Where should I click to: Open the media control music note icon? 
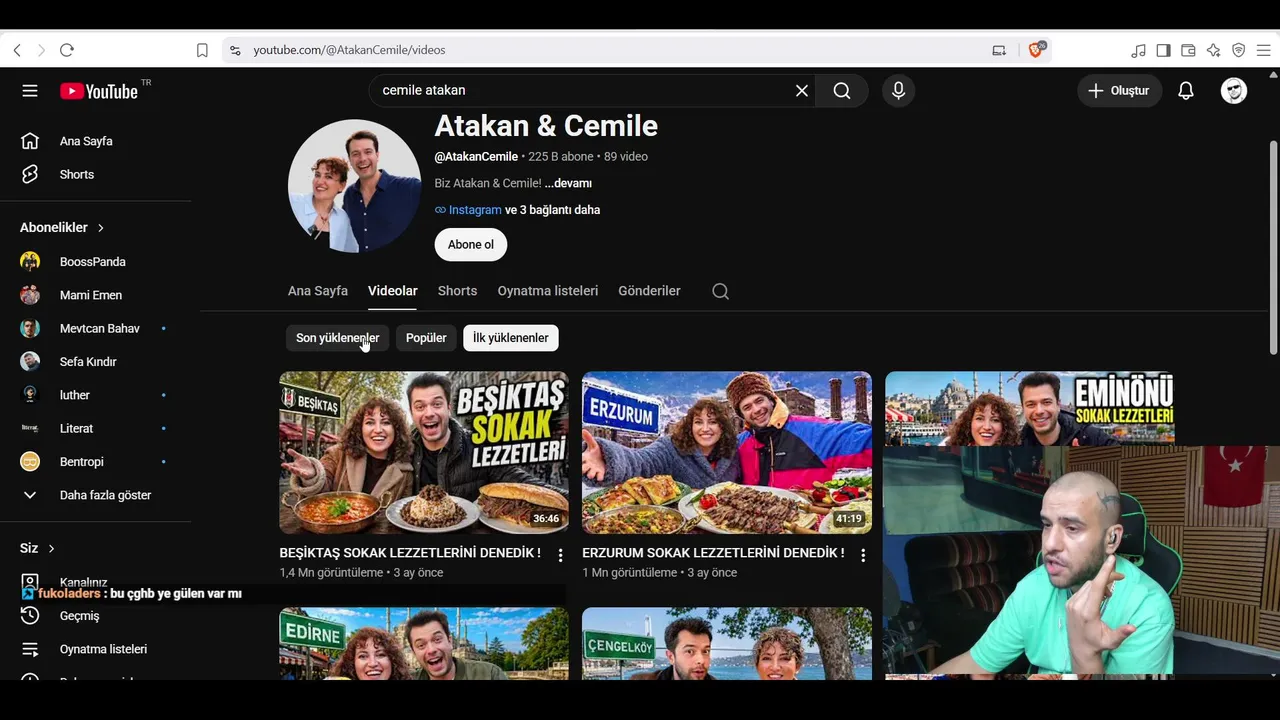coord(1138,50)
